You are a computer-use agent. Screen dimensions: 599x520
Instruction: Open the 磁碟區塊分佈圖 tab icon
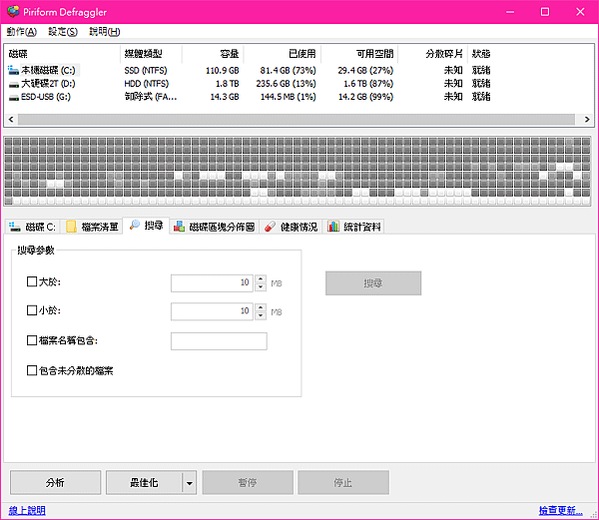[179, 227]
